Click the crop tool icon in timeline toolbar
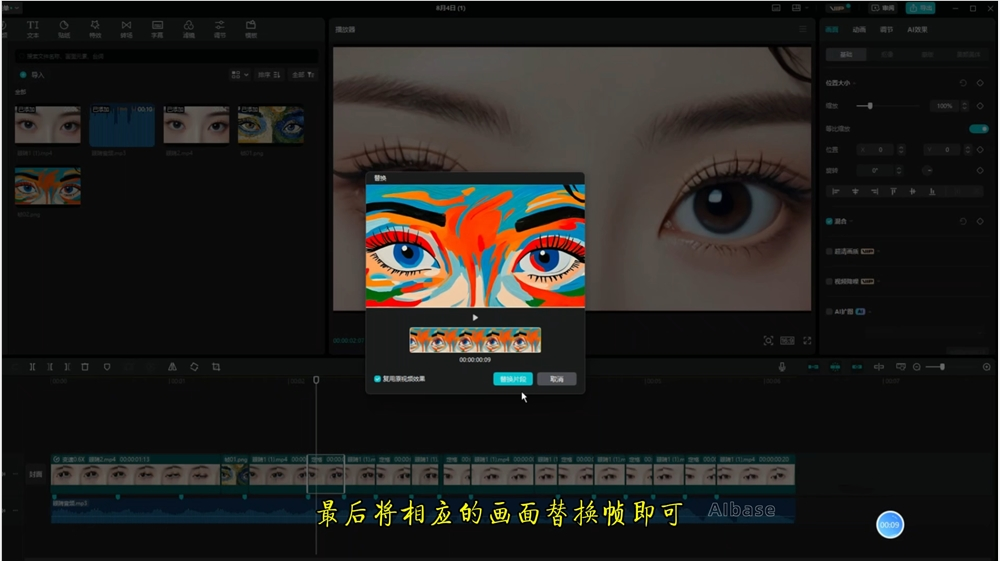This screenshot has height=561, width=1000. pos(216,367)
